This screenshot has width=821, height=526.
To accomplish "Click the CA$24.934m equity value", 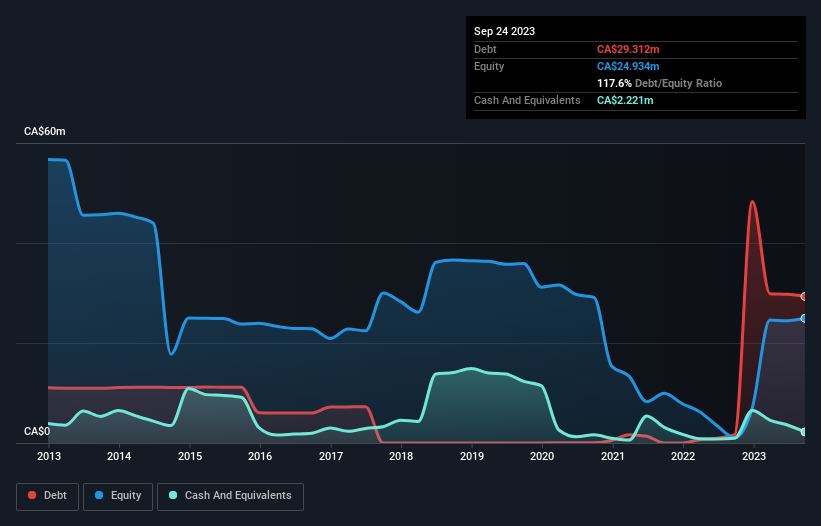I will (628, 66).
